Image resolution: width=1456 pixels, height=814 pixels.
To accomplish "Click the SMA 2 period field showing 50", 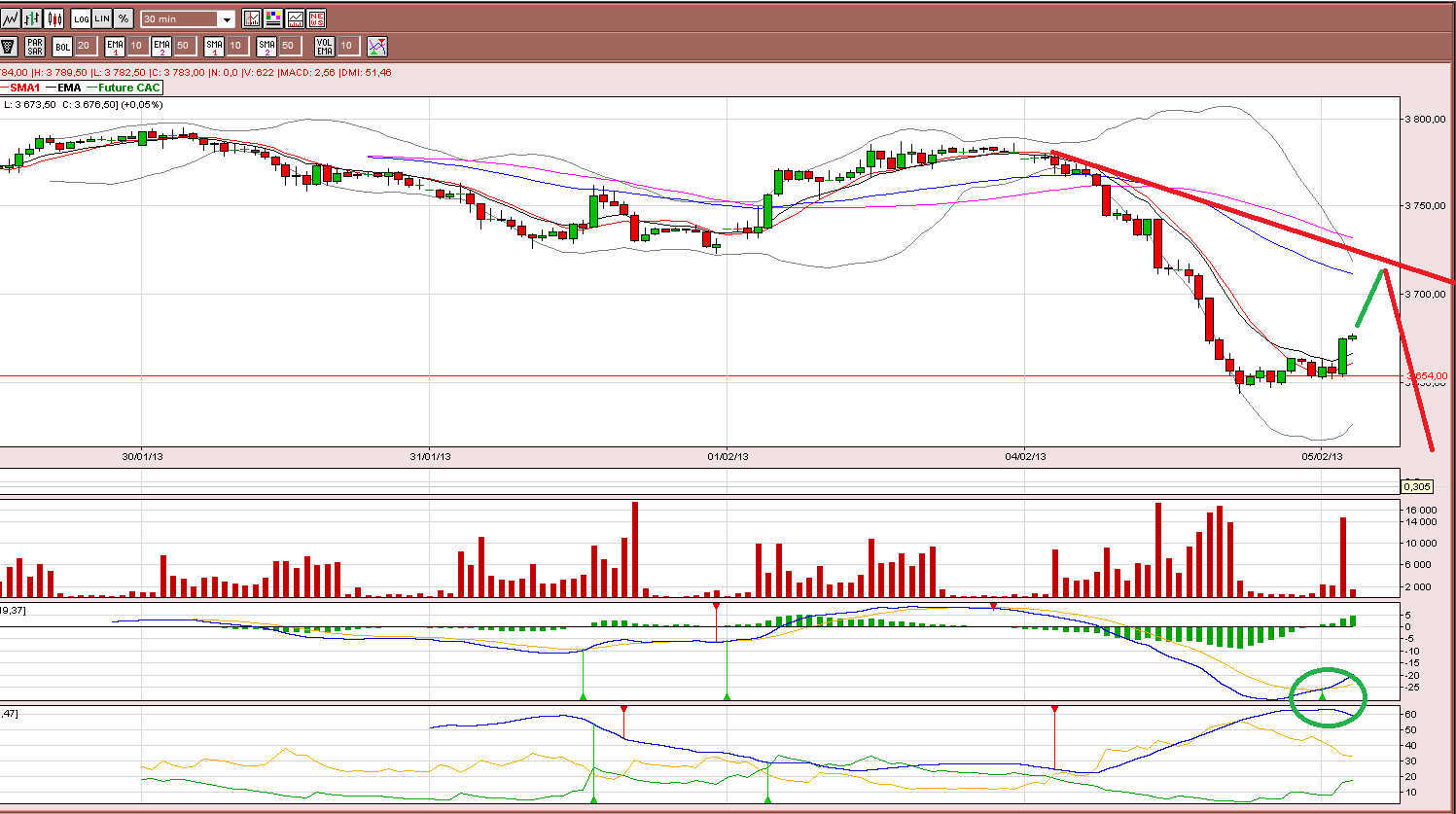I will [289, 46].
